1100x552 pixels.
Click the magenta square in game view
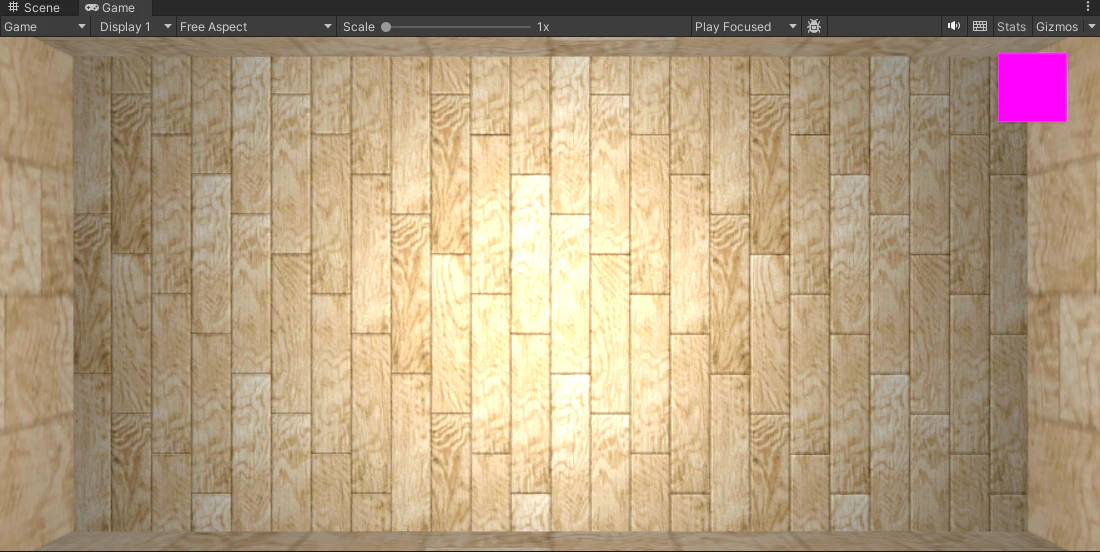click(x=1032, y=87)
